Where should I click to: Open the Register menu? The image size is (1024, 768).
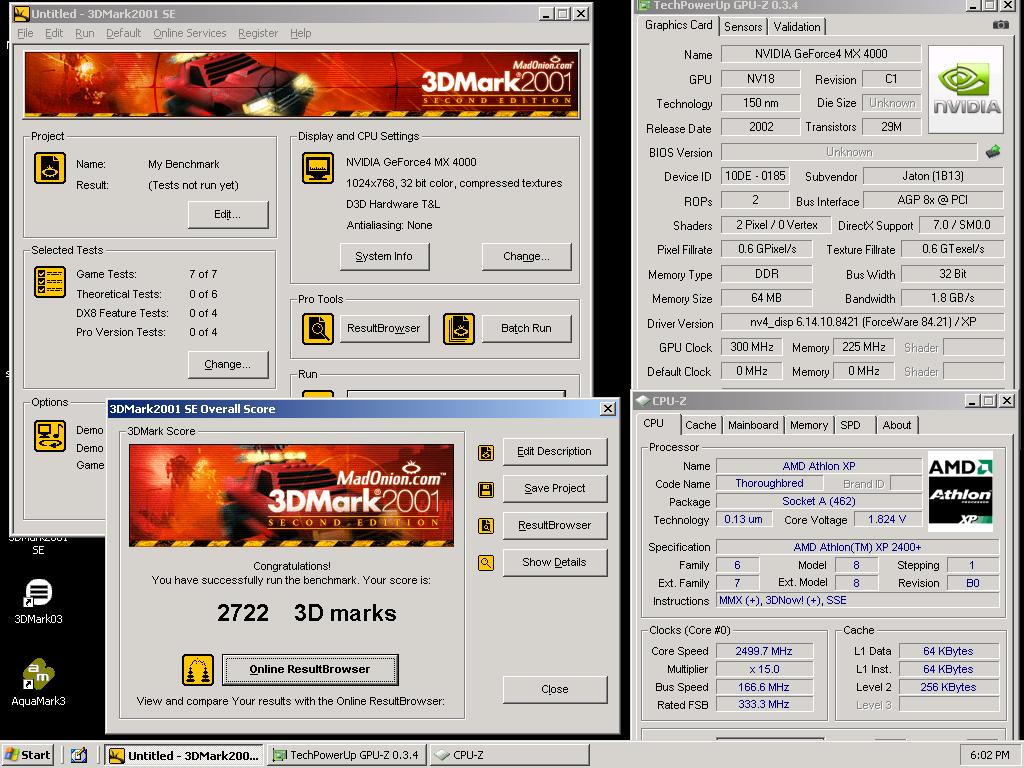257,33
